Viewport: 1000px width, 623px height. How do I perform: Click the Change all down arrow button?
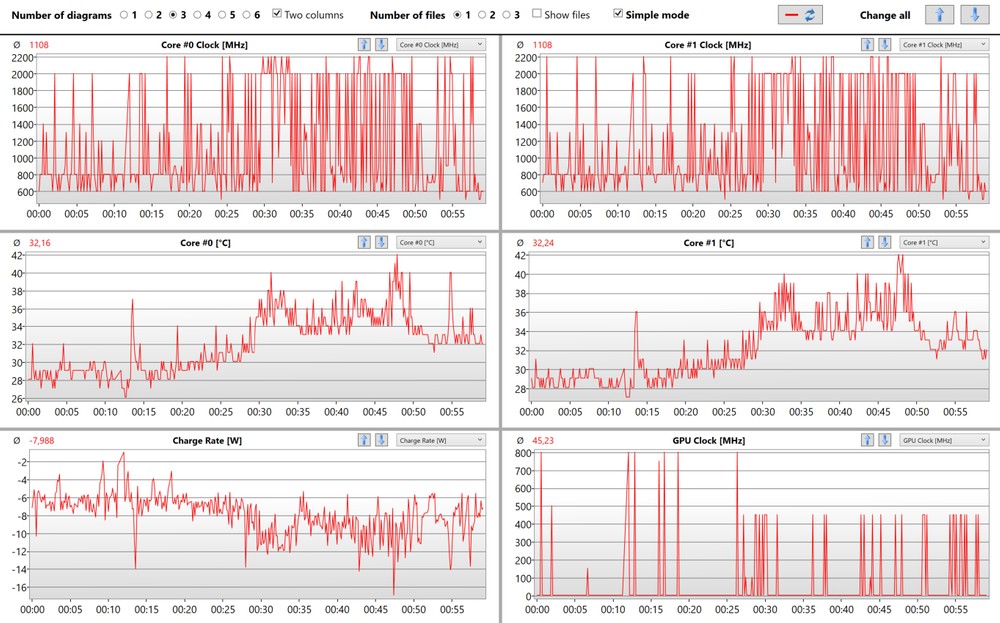tap(971, 15)
